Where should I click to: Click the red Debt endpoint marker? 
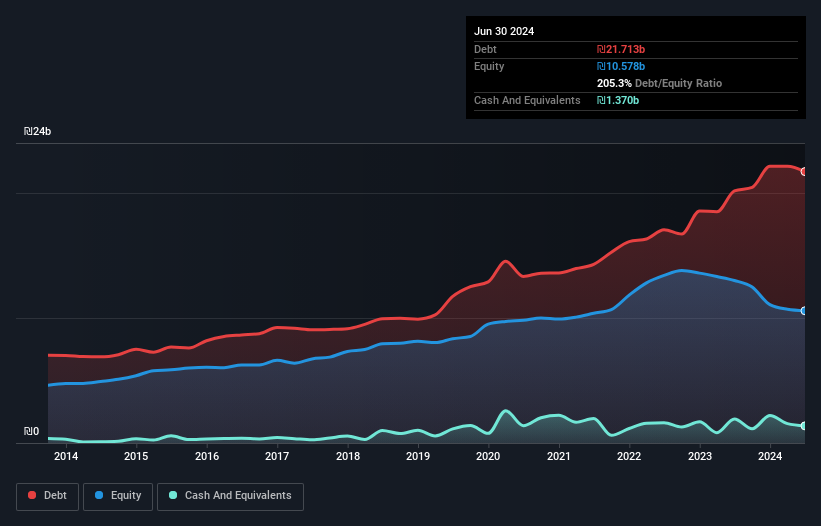[804, 172]
